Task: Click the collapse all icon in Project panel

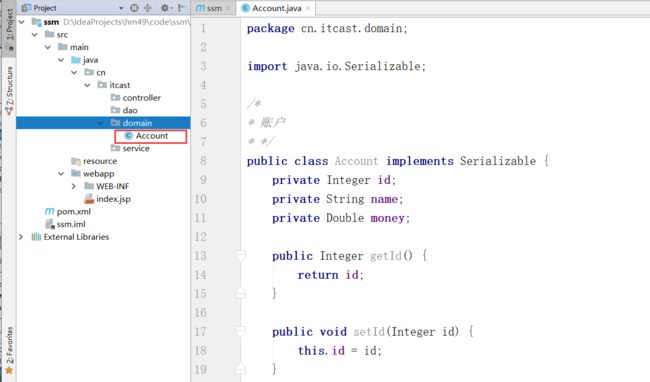Action: click(148, 8)
